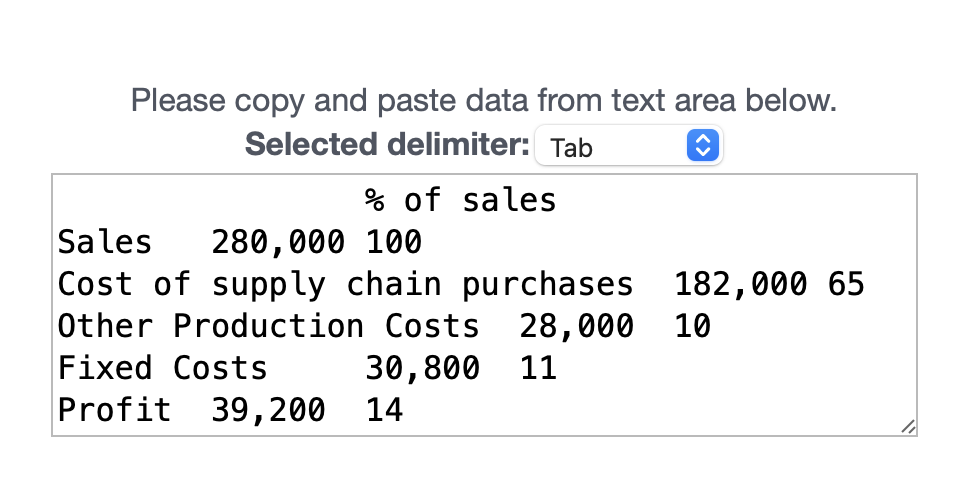Viewport: 973px width, 496px height.
Task: Click the word 'Sales' in the second row
Action: (105, 242)
